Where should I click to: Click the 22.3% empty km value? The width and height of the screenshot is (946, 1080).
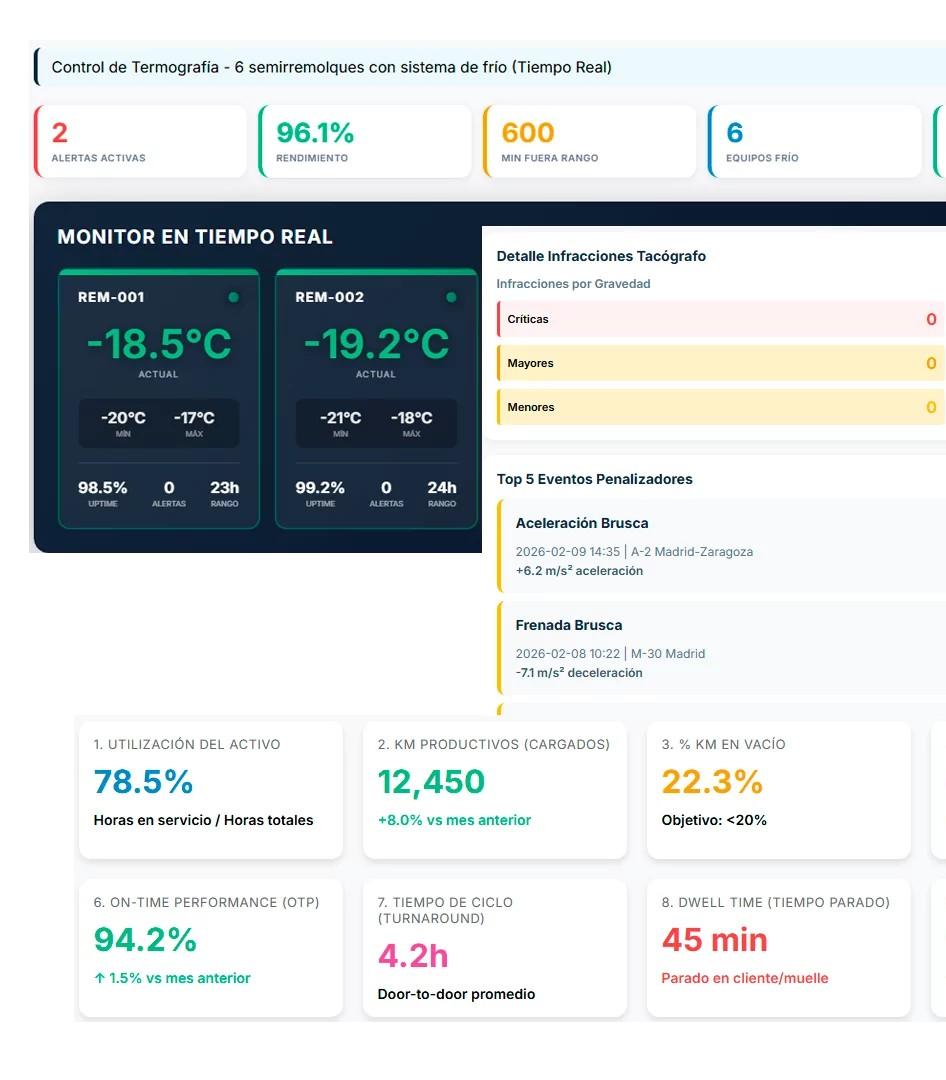click(x=712, y=782)
